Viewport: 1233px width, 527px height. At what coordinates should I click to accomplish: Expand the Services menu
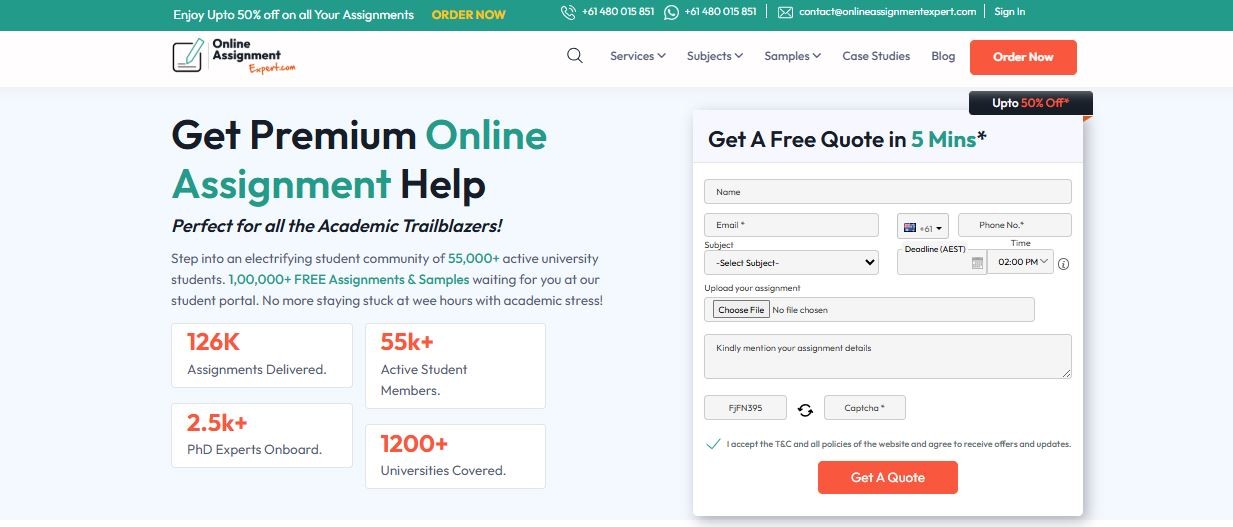coord(638,56)
